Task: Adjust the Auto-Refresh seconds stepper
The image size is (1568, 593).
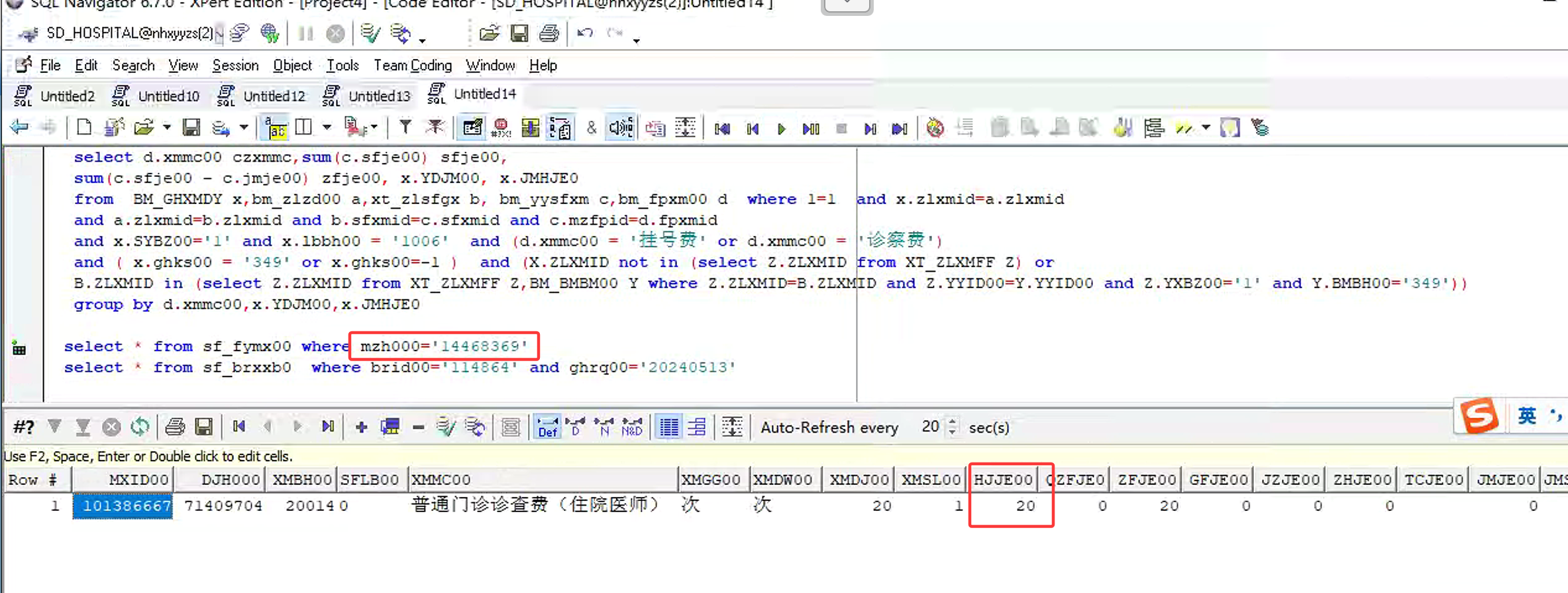Action: 953,427
